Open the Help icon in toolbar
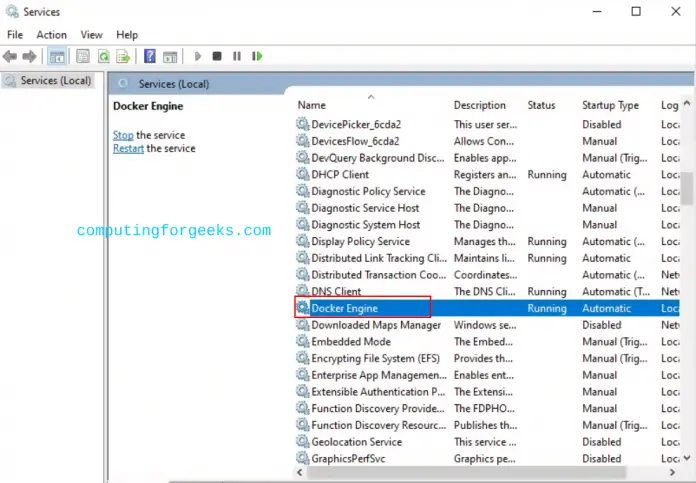The width and height of the screenshot is (696, 483). (150, 57)
